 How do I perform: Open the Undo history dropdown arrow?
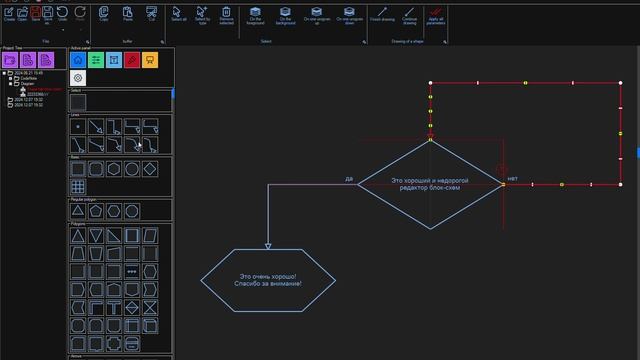tap(62, 30)
